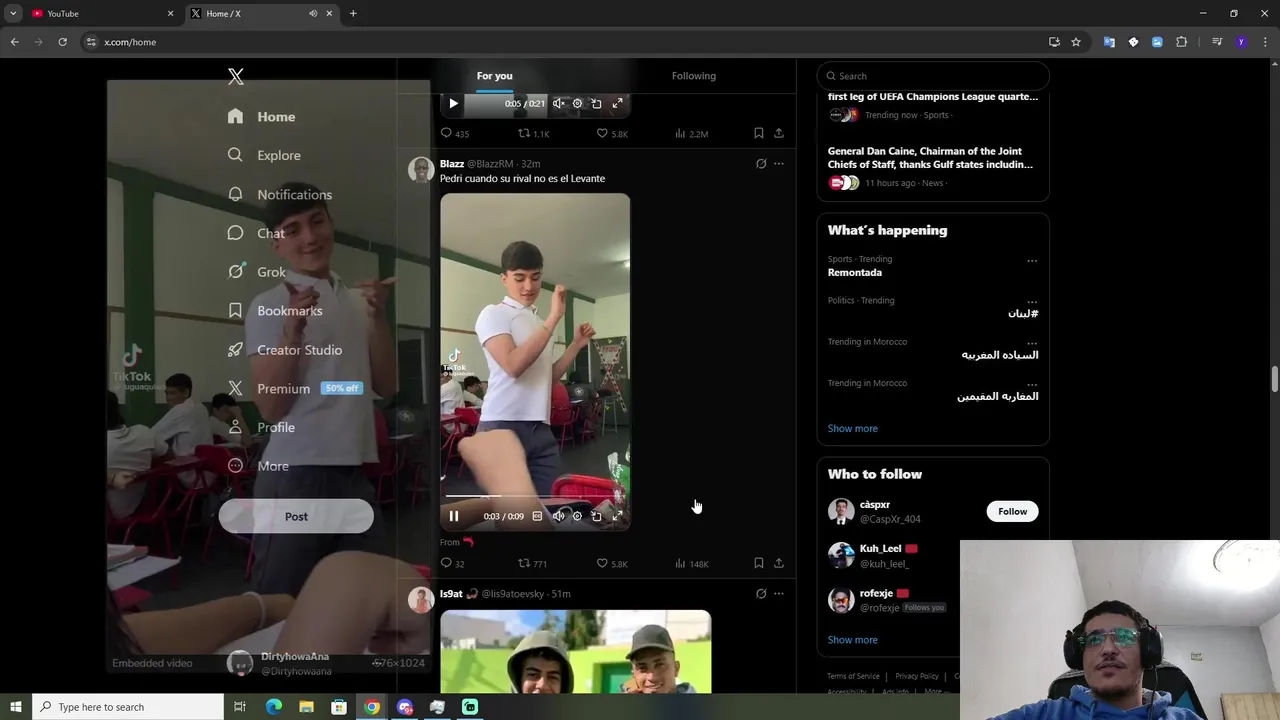1280x720 pixels.
Task: Open the Remontada trending topic
Action: coord(854,272)
